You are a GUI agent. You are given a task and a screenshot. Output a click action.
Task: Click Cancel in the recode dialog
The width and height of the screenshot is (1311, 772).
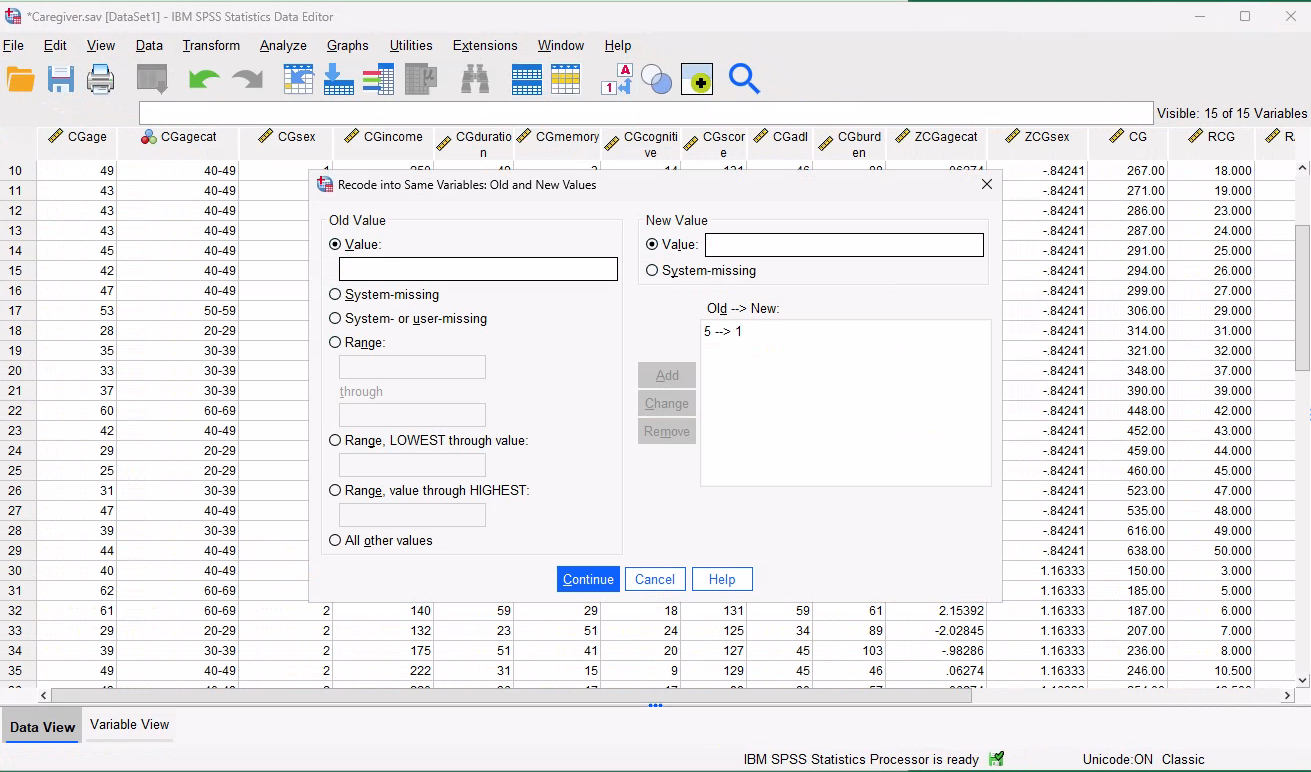coord(655,580)
